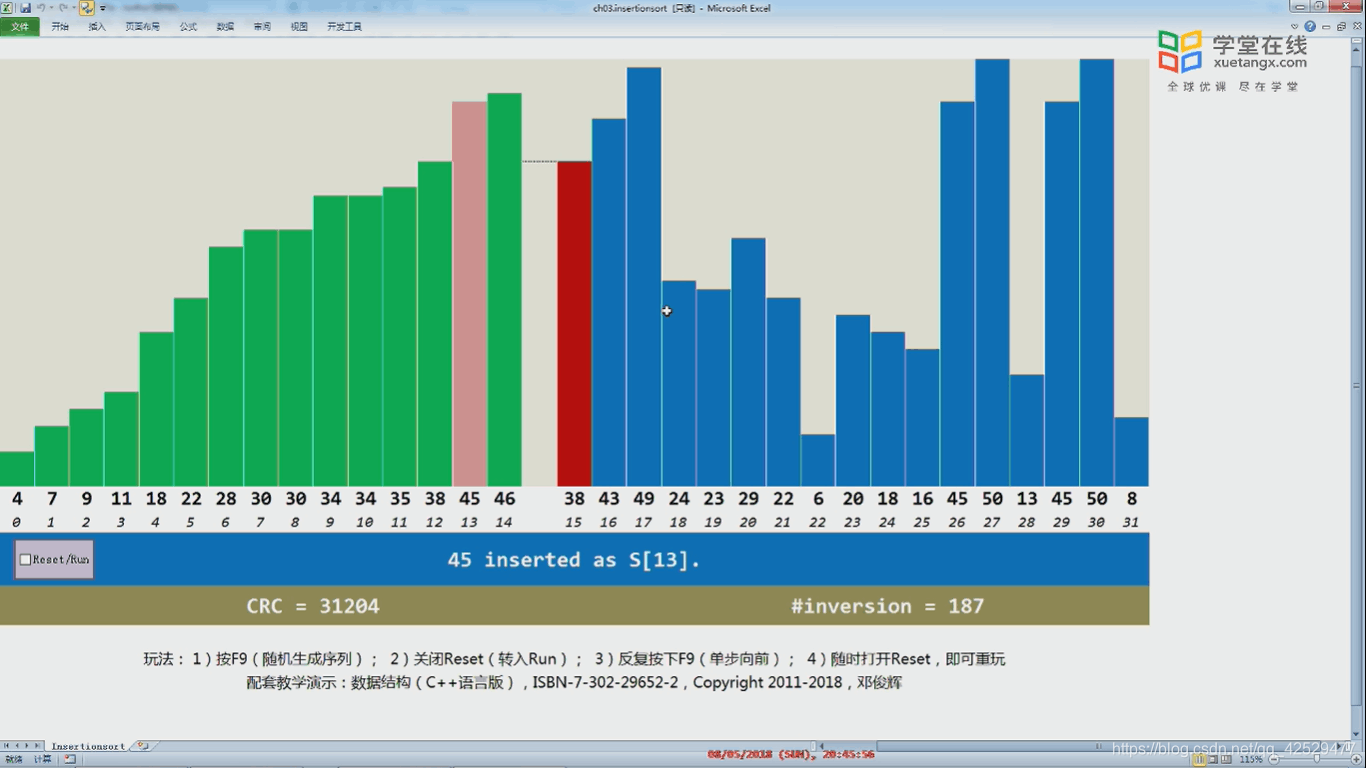Click the pink bar labeled 45 at index 13
This screenshot has width=1366, height=768.
[469, 294]
